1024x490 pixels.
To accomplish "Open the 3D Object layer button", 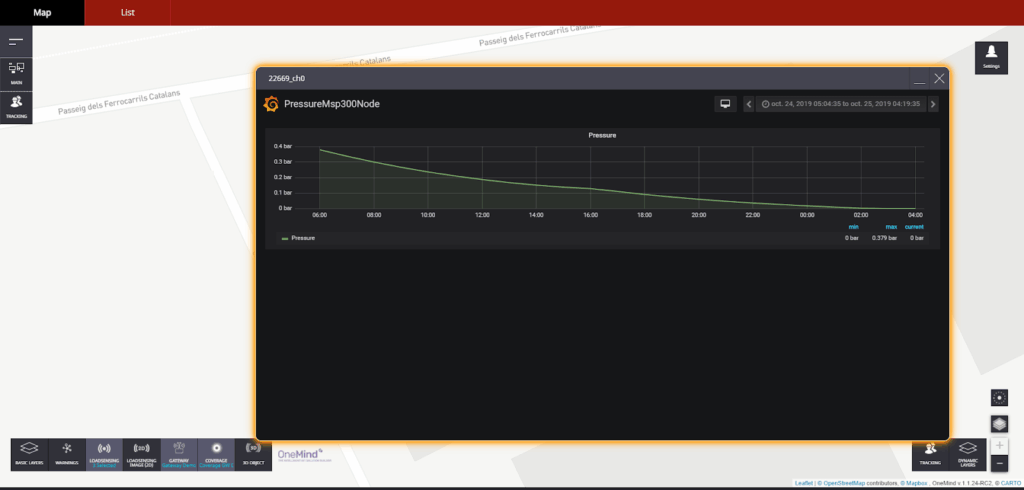I will click(252, 454).
